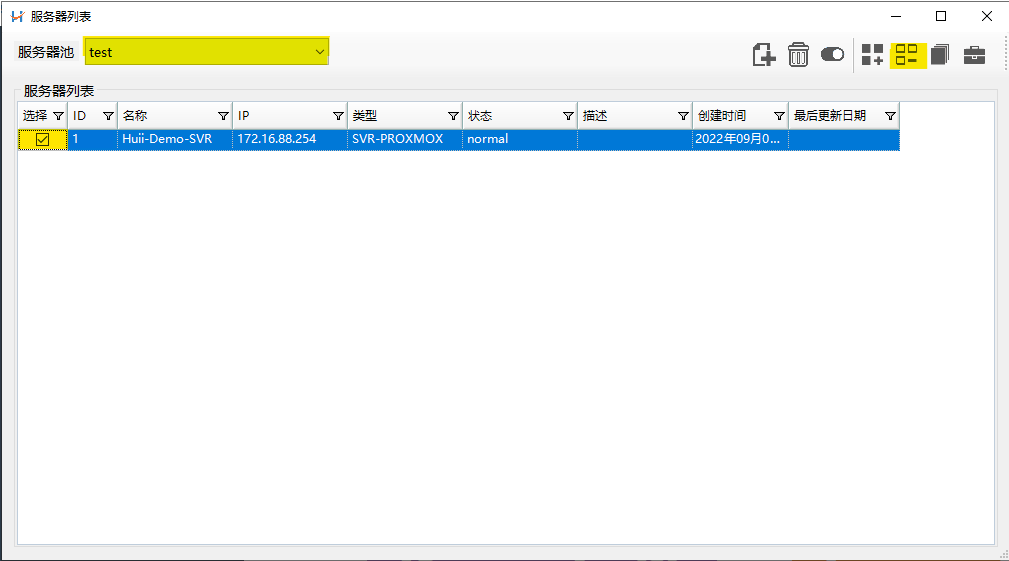Open filter on the 名称 column
This screenshot has width=1009, height=561.
(223, 116)
